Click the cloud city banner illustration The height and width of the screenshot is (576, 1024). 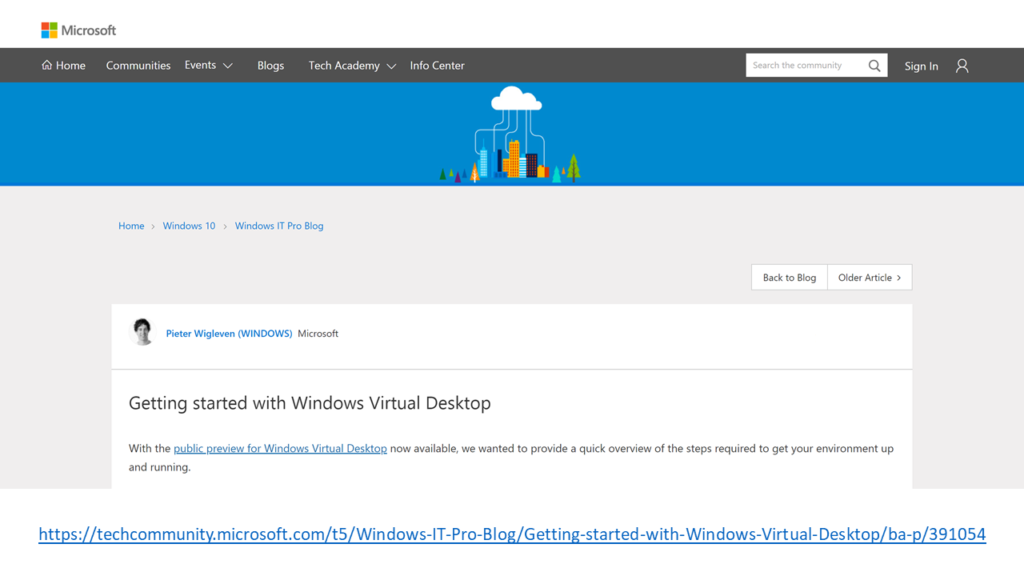510,134
